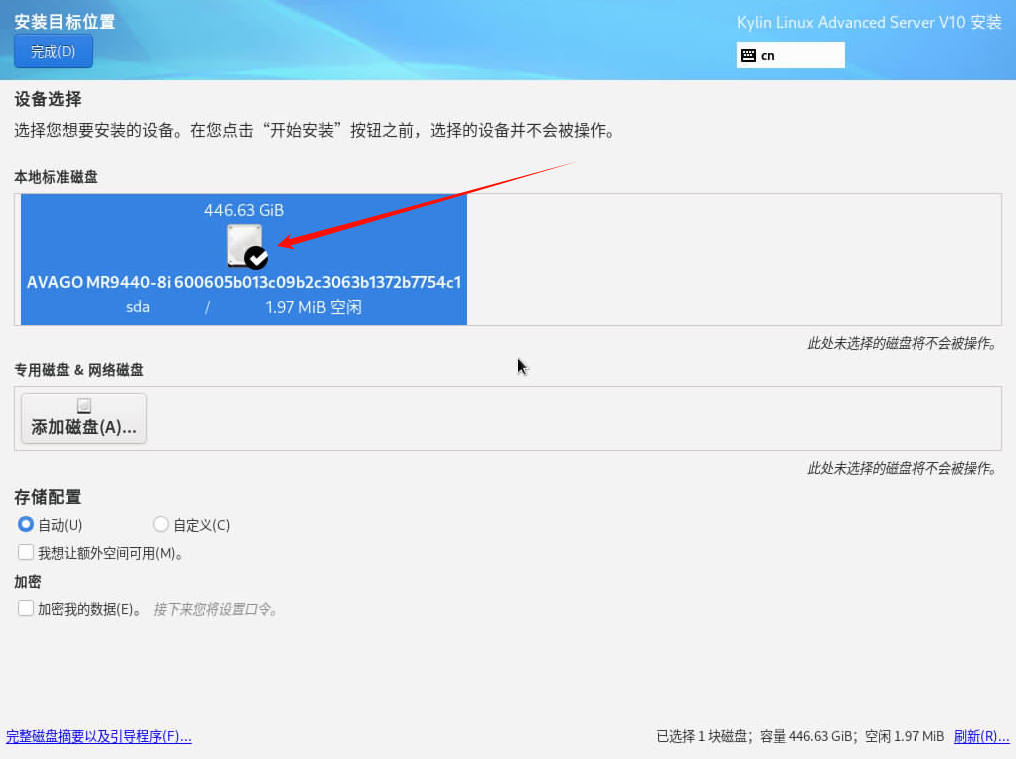Click the 446.63 GiB capacity label
1016x759 pixels.
pyautogui.click(x=244, y=210)
